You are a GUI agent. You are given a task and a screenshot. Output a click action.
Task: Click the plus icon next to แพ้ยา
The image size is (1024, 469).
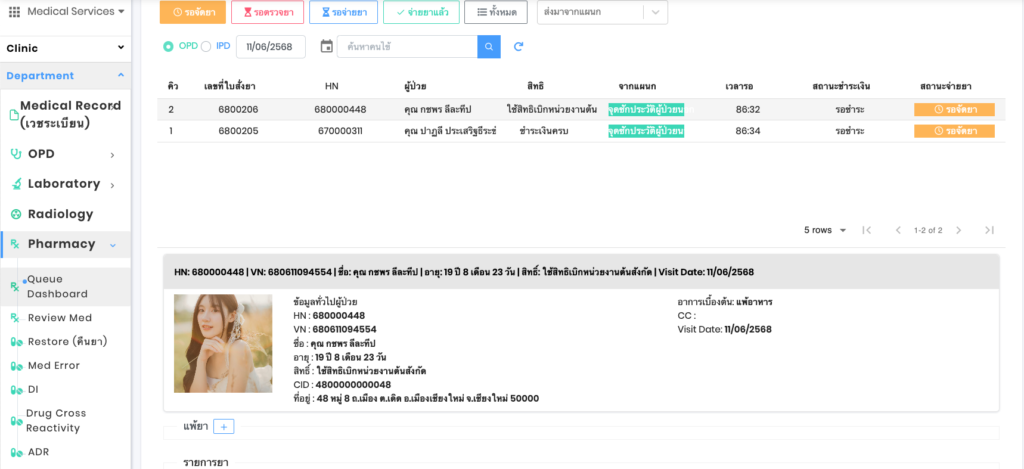click(223, 427)
